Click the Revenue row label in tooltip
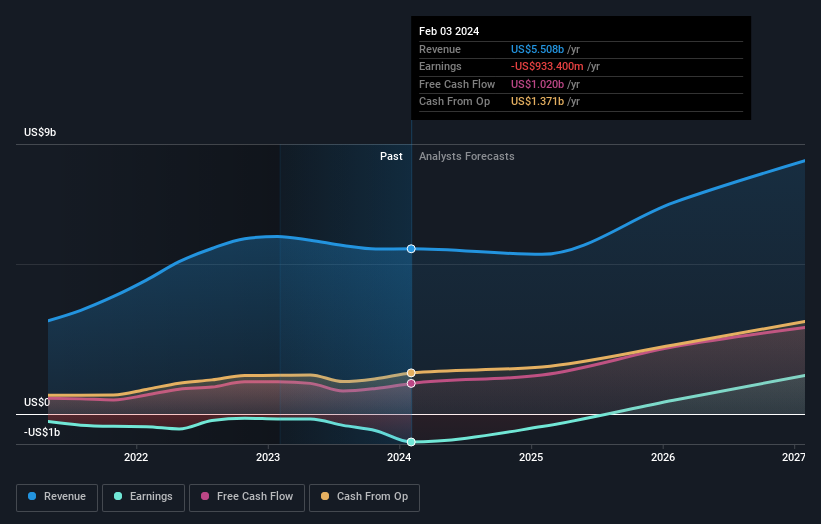This screenshot has height=524, width=821. coord(440,49)
